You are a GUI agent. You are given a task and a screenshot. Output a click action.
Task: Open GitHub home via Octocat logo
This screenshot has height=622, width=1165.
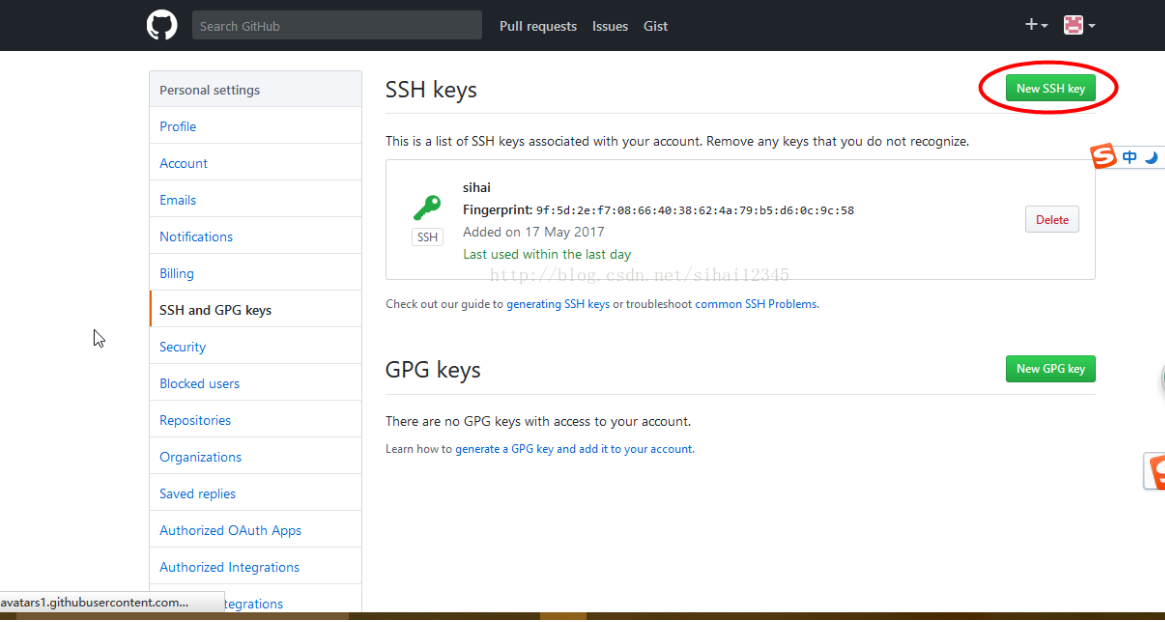[x=161, y=25]
